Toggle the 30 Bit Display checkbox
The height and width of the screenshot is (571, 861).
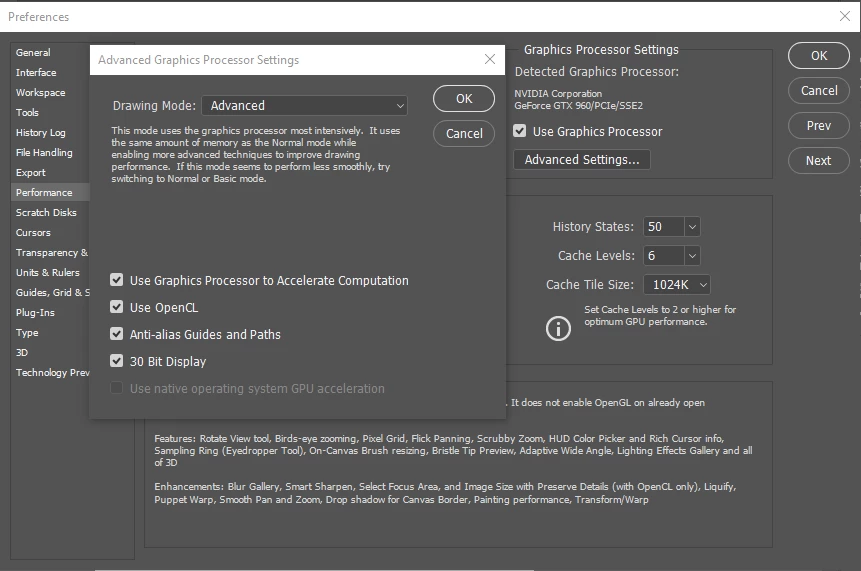click(116, 361)
